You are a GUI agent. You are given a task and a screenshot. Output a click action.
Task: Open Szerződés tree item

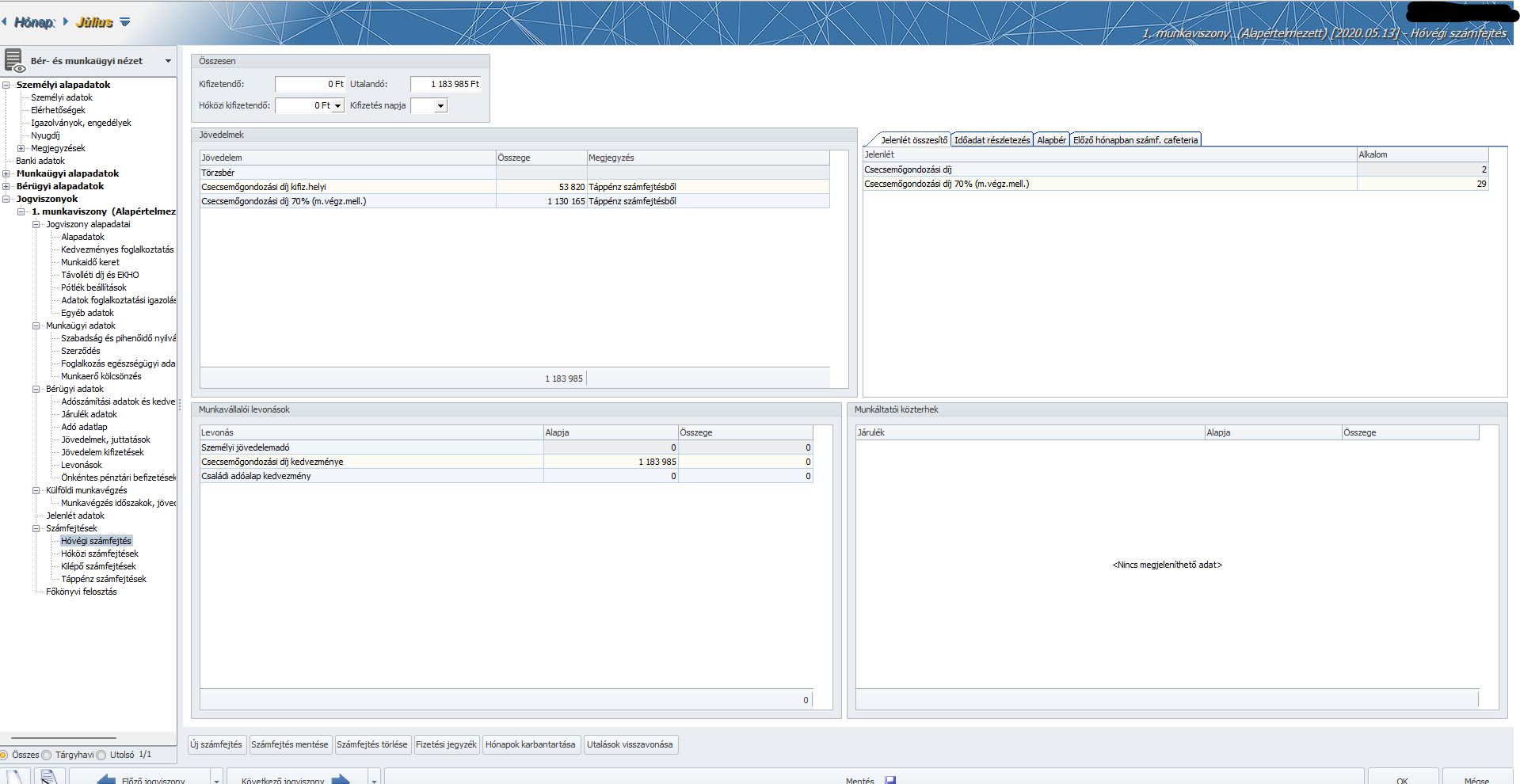[81, 351]
